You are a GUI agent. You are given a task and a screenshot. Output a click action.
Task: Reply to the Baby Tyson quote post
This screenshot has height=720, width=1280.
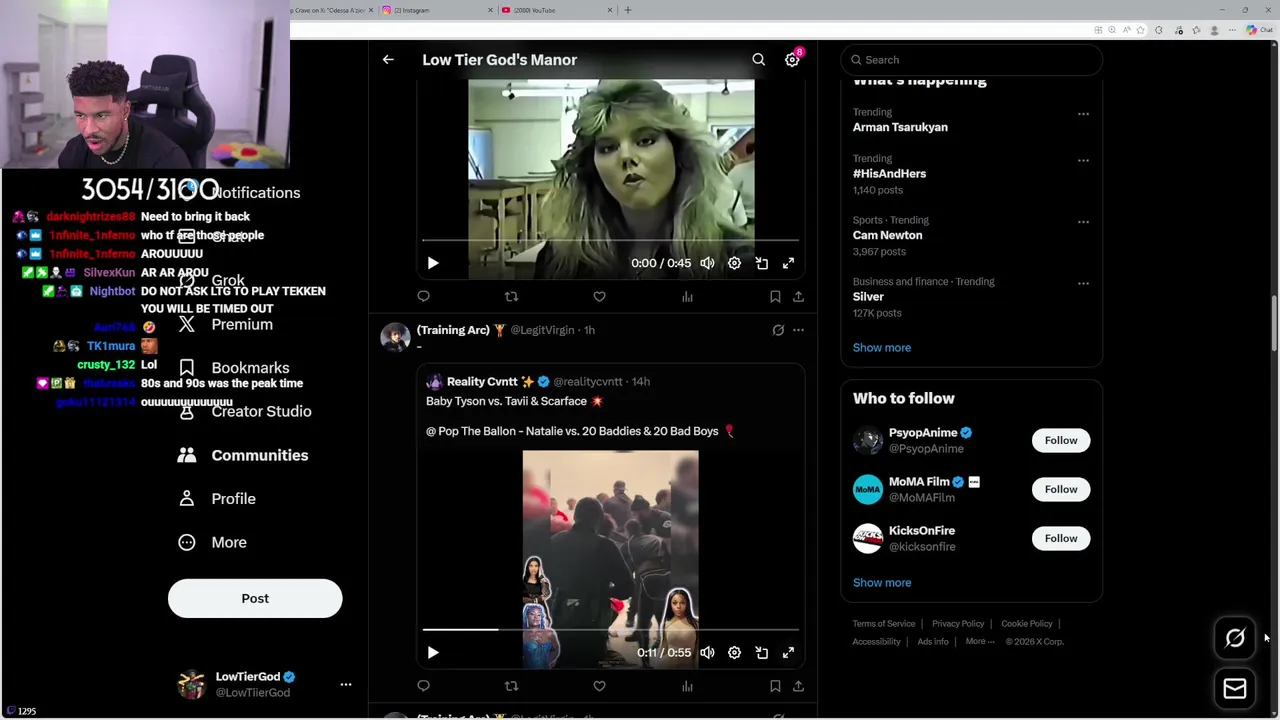point(424,686)
